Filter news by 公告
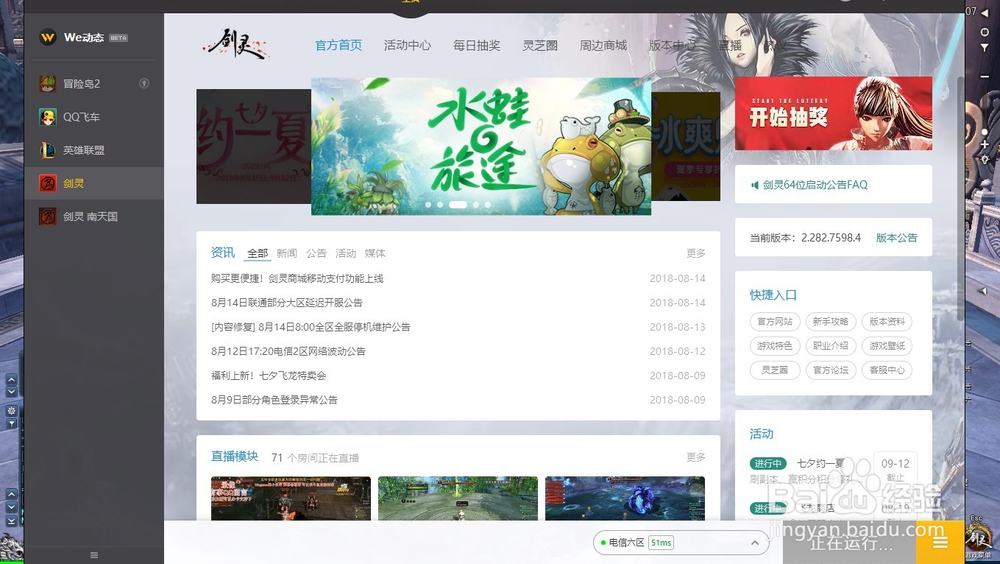This screenshot has height=564, width=1000. coord(316,253)
